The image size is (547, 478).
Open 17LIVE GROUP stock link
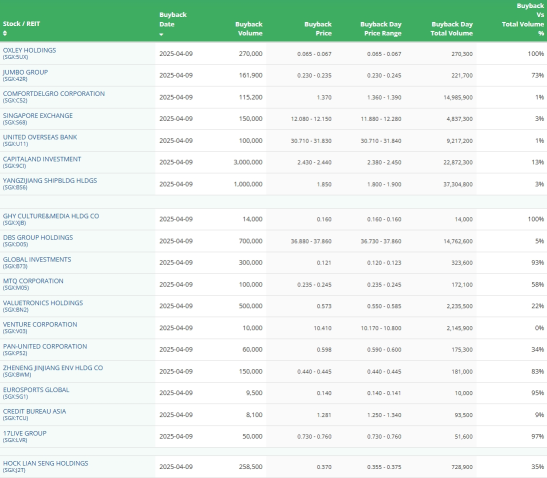click(x=24, y=433)
